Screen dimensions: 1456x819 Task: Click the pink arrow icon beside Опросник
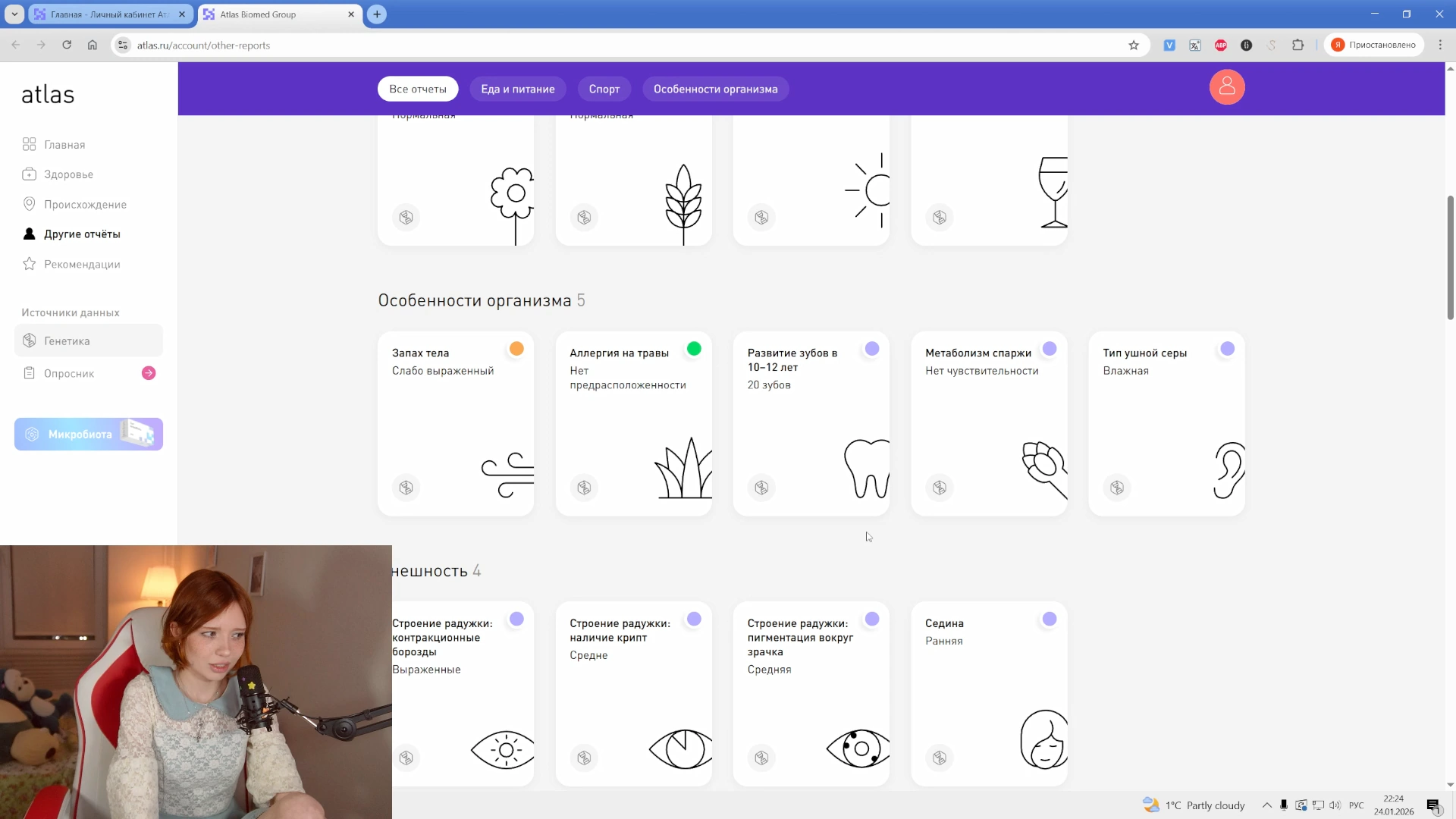[149, 373]
